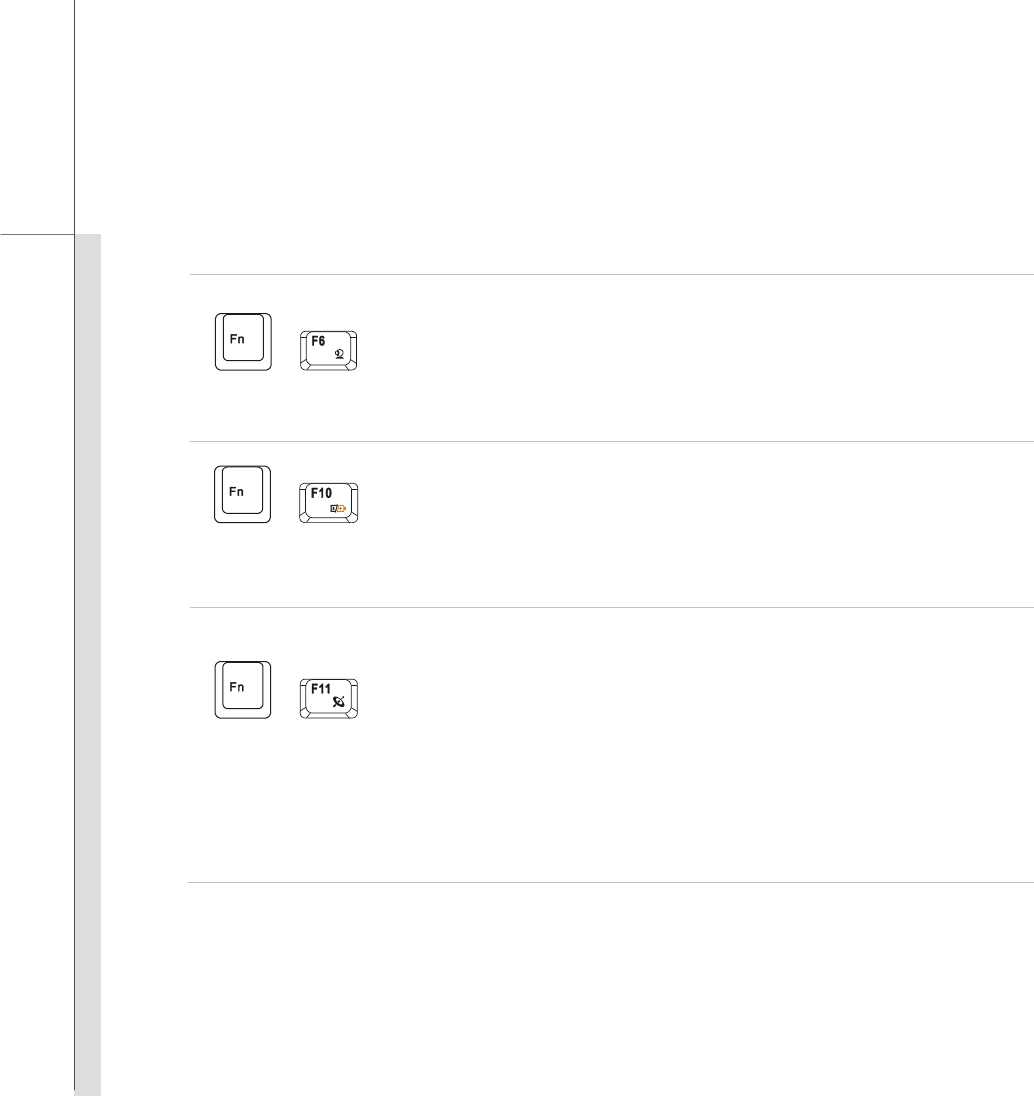
Task: Click the "Fn" text in the first row
Action: click(x=237, y=339)
